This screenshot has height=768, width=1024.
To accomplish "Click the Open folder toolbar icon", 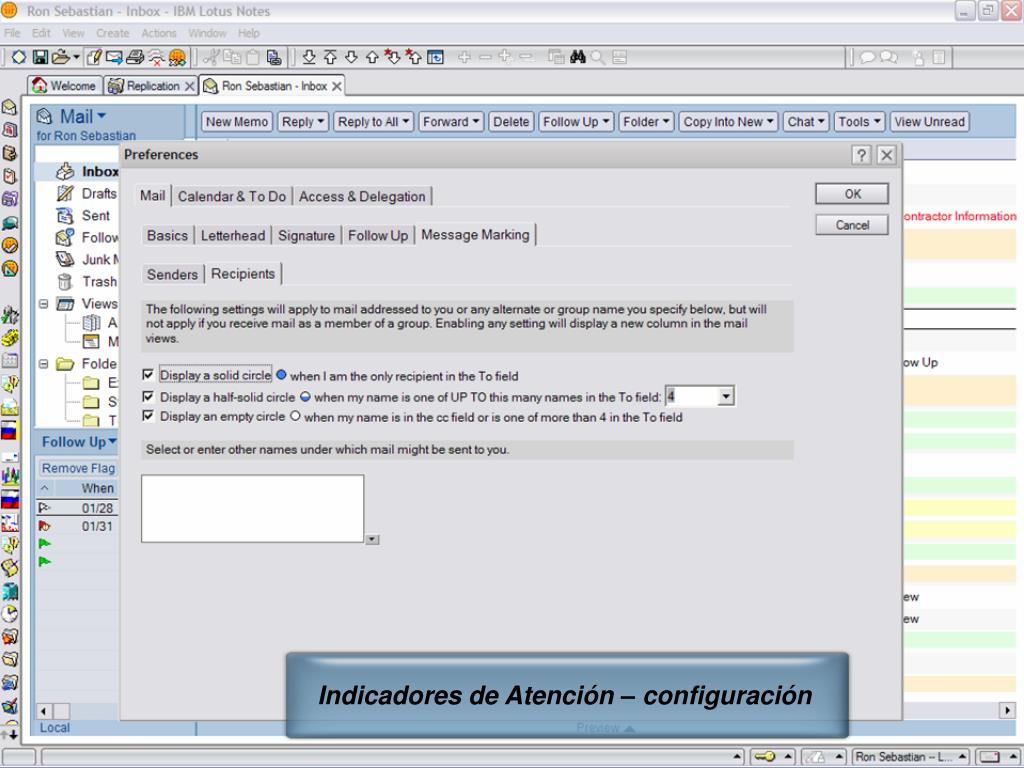I will point(61,57).
